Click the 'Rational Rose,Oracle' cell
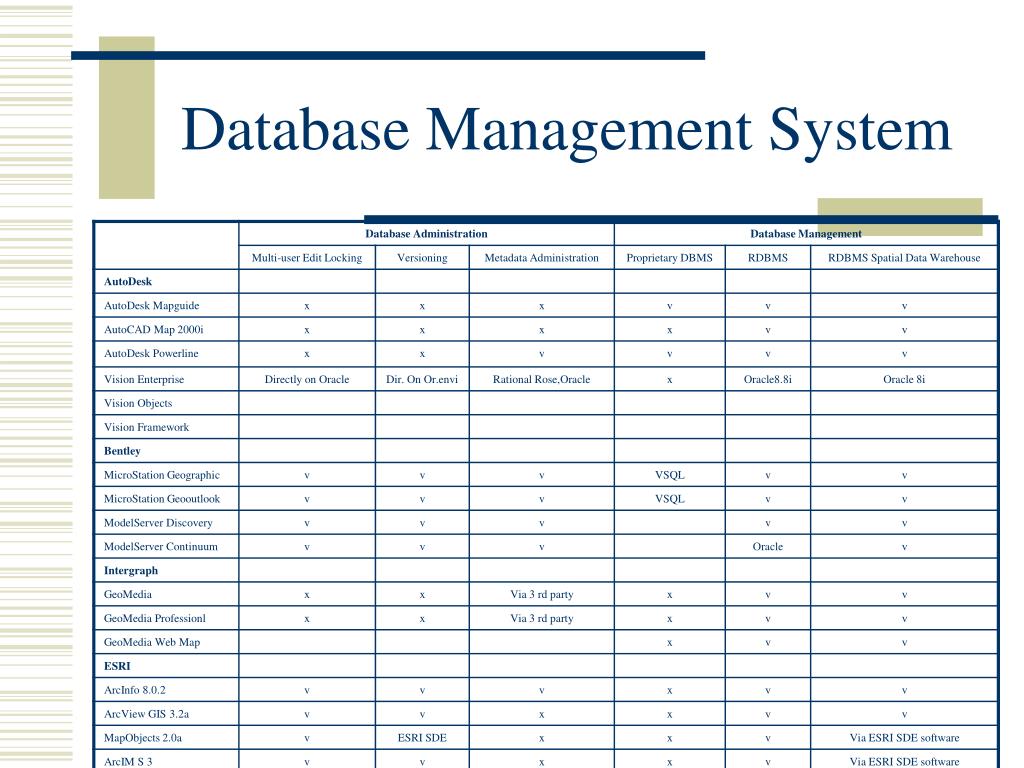This screenshot has height=768, width=1024. (541, 379)
